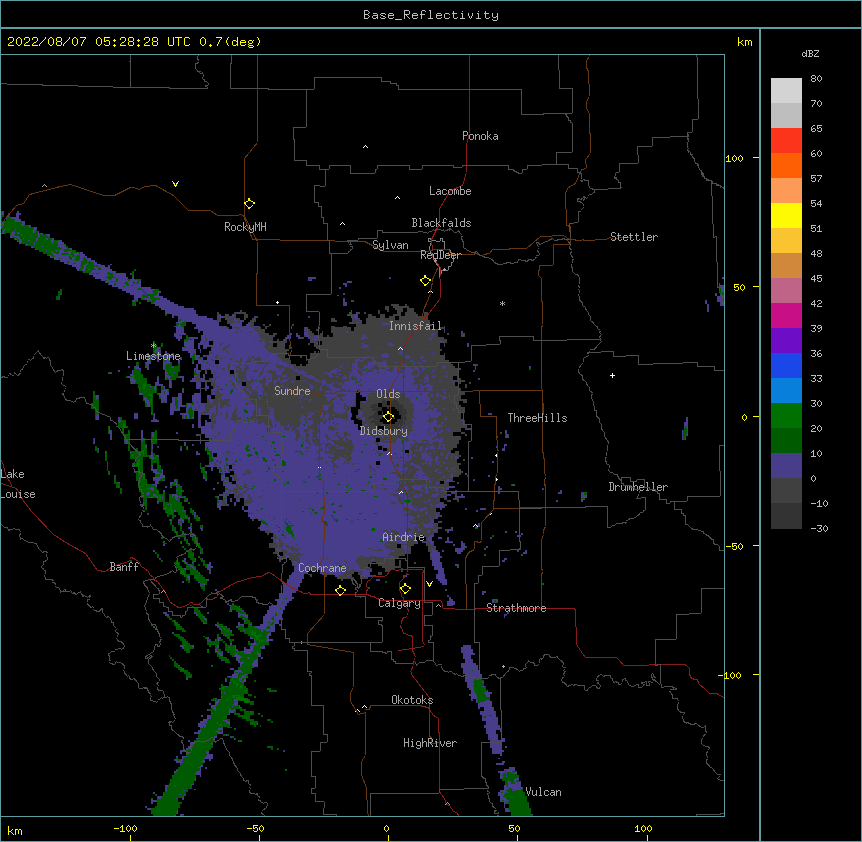Click the 2022/08/07 05:28:28 UTC timestamp
This screenshot has width=862, height=842.
(x=99, y=42)
